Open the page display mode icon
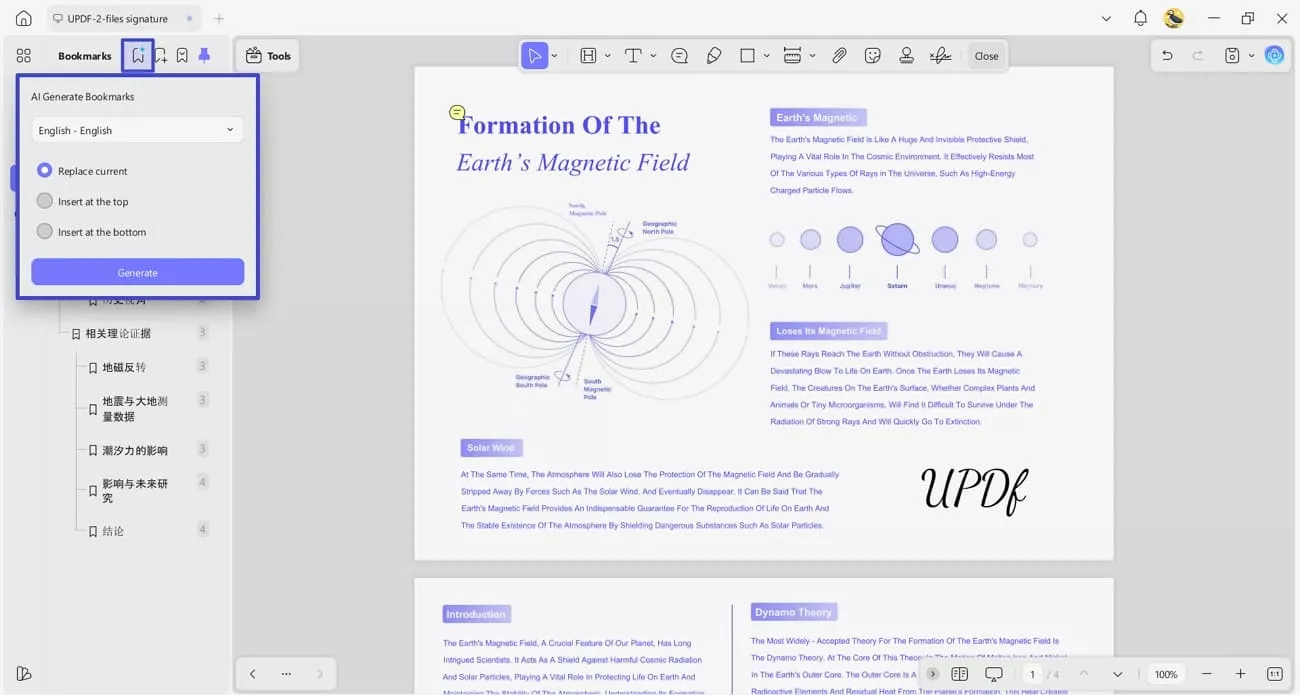1300x695 pixels. [960, 674]
